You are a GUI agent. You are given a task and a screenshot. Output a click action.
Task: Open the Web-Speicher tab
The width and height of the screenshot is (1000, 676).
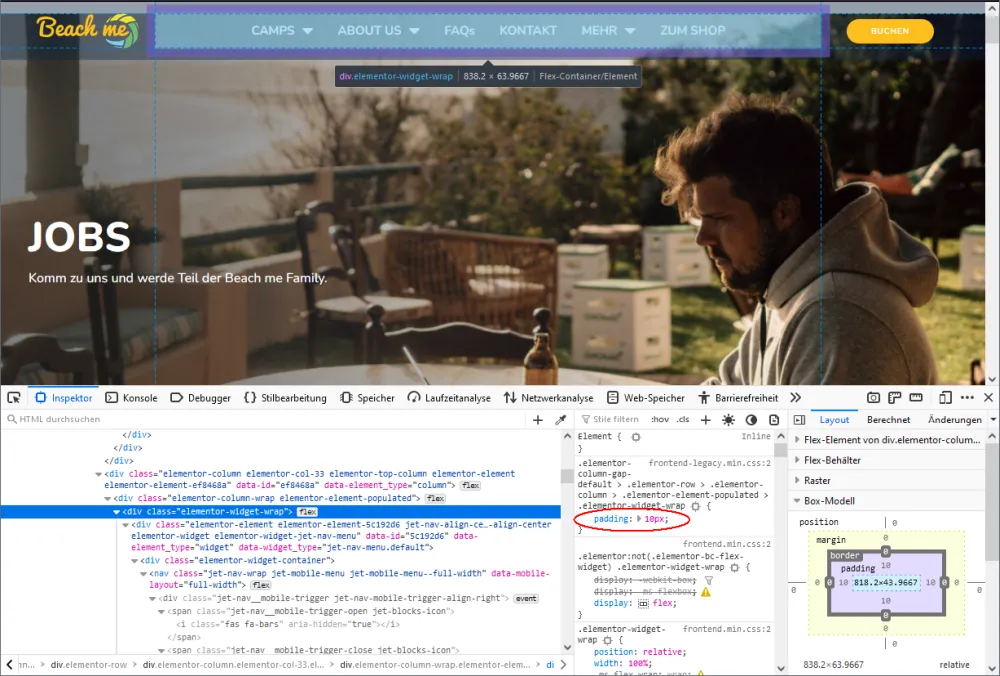coord(645,398)
